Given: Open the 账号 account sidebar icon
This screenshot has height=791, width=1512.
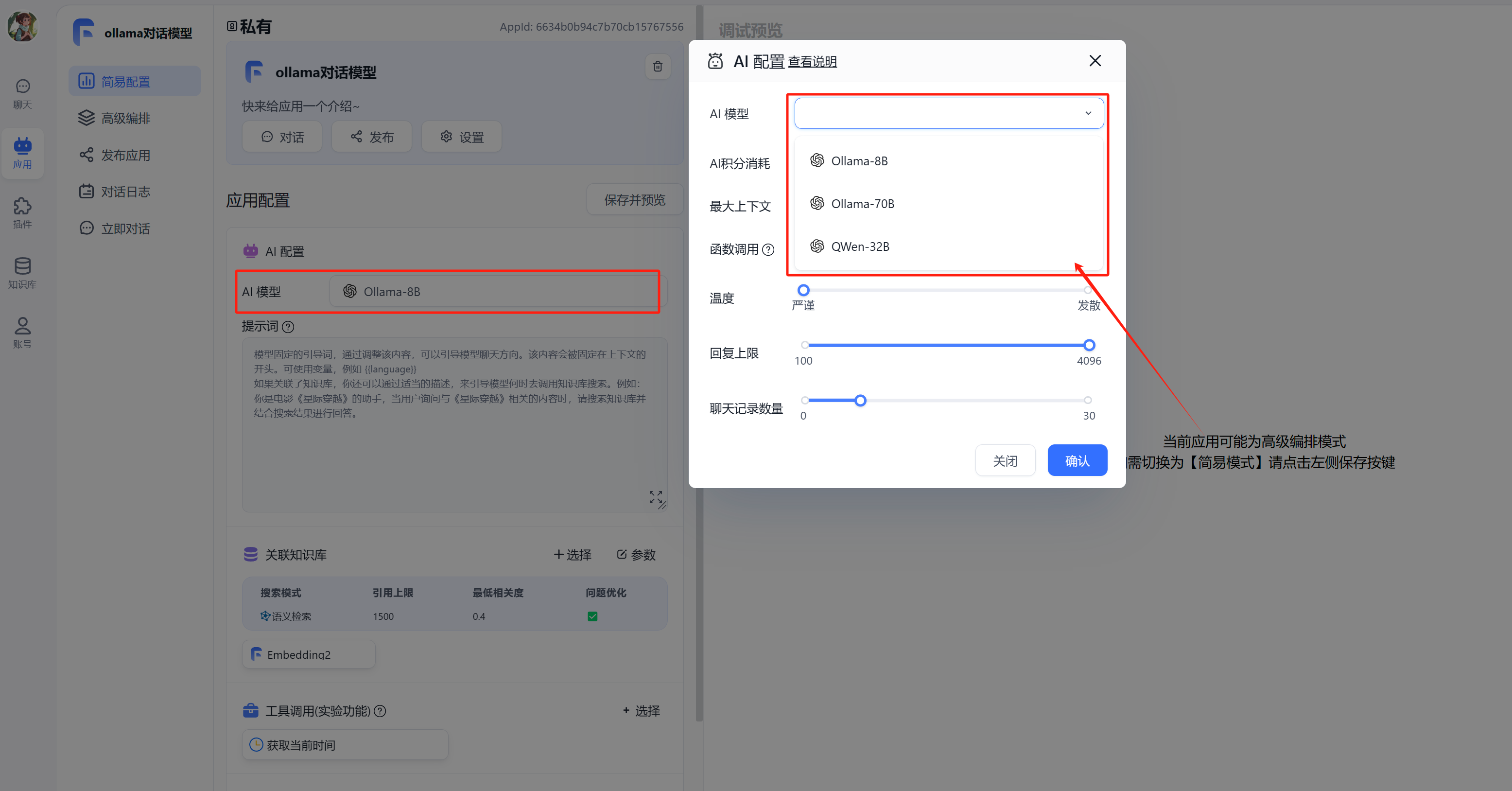Looking at the screenshot, I should coord(22,333).
